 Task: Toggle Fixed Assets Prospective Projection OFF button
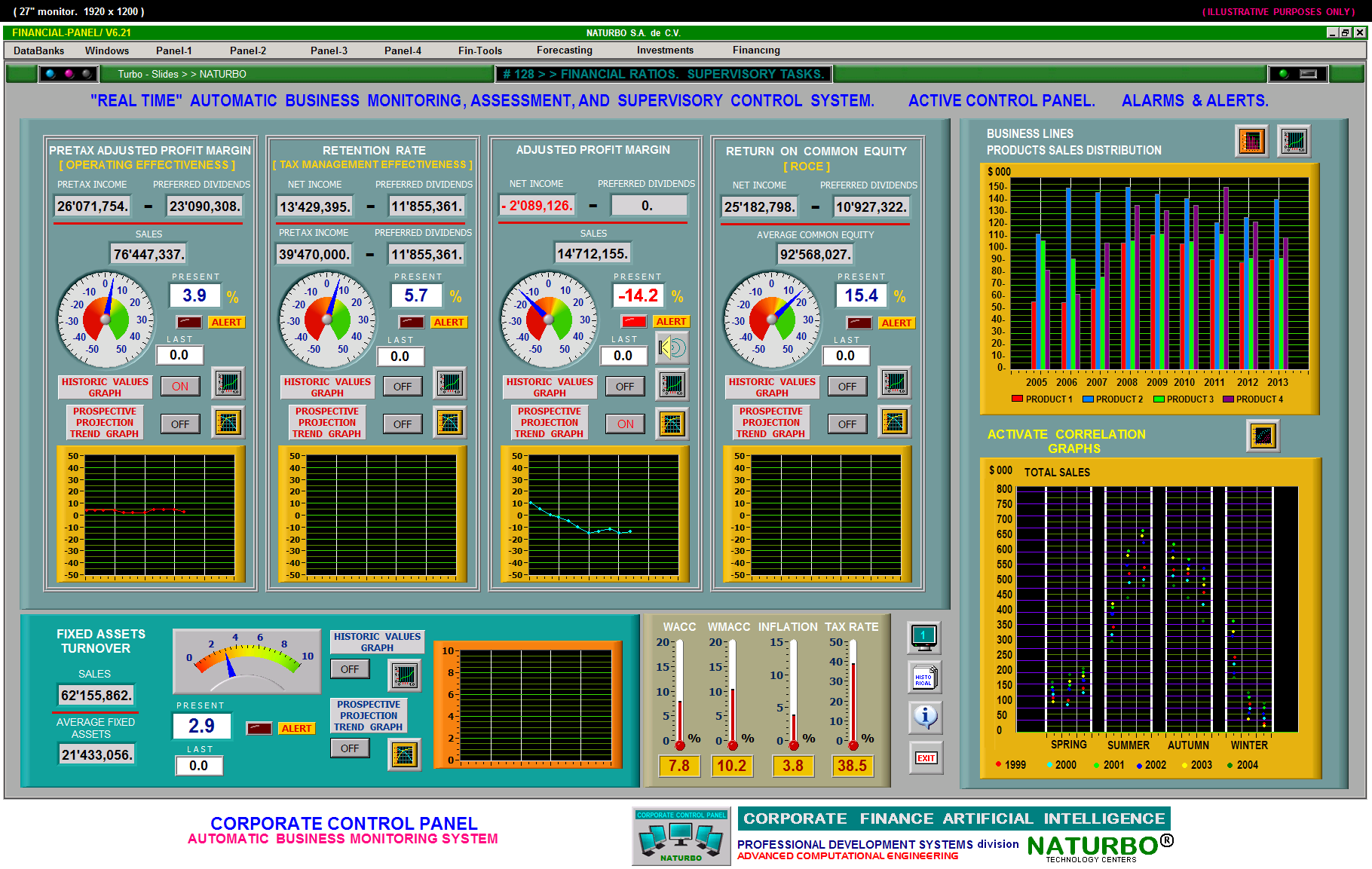[x=350, y=748]
